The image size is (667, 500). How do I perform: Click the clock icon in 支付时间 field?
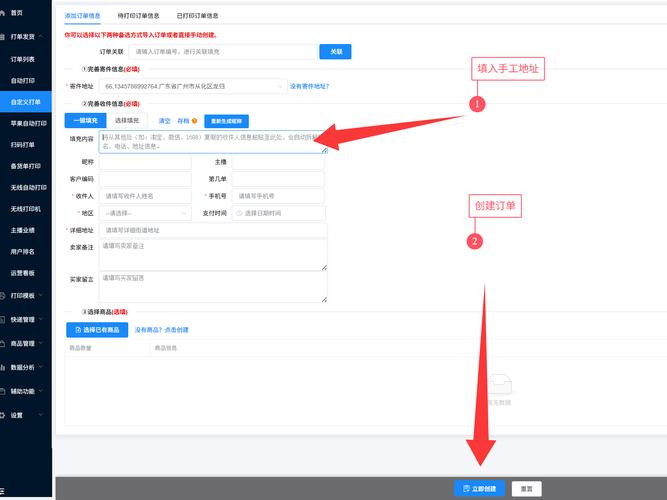coord(239,213)
